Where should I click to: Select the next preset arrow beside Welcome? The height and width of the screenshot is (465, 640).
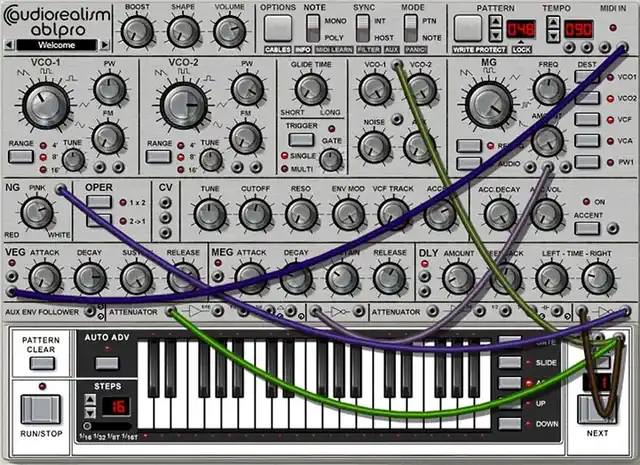105,45
